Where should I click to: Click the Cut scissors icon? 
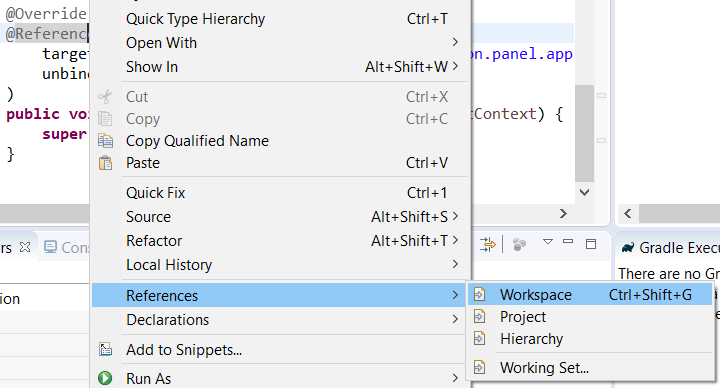click(105, 96)
